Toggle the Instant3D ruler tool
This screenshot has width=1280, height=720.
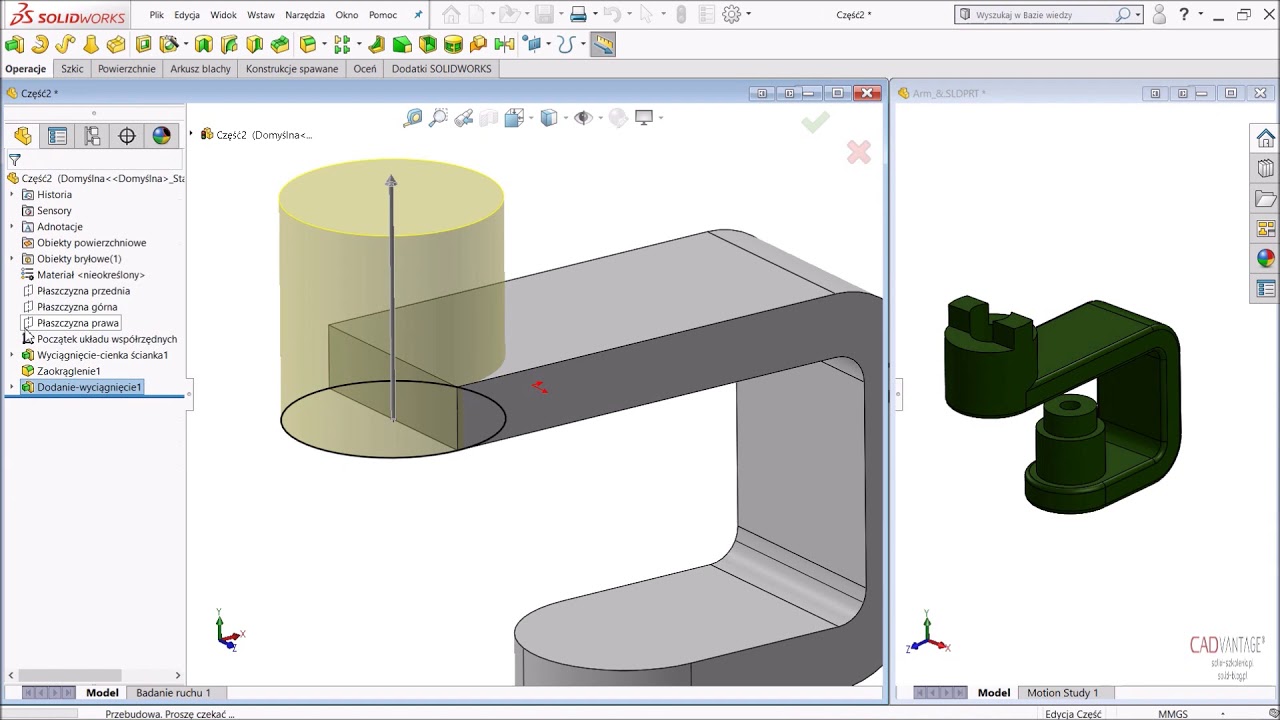[603, 44]
